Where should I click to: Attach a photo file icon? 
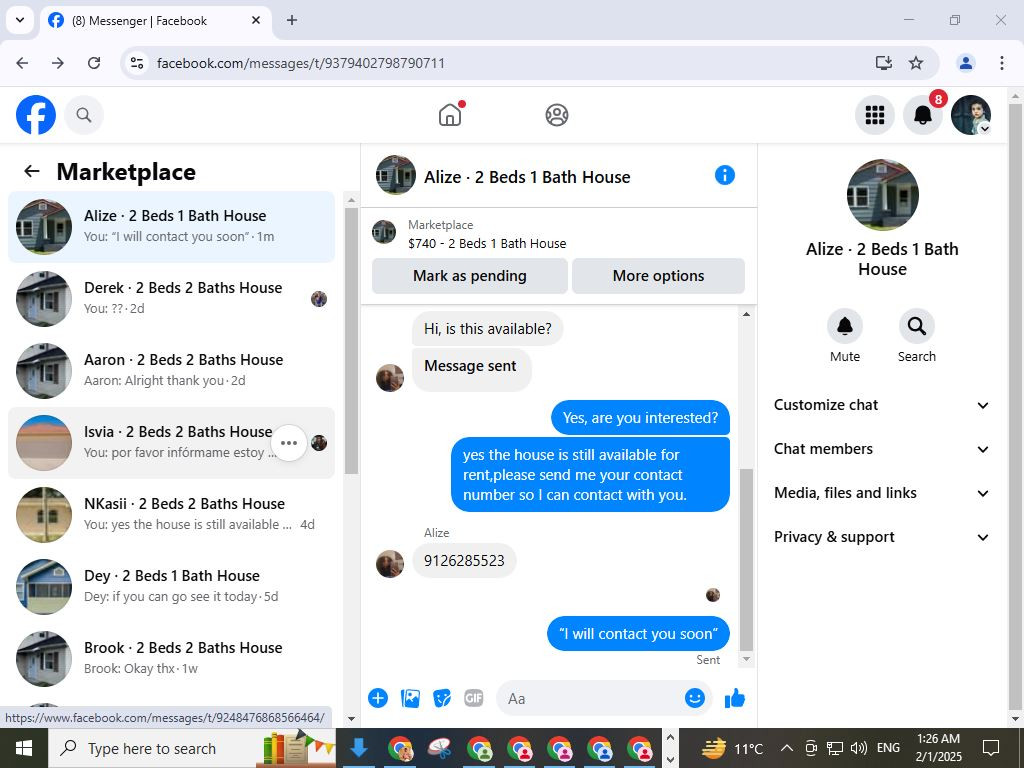[x=410, y=698]
